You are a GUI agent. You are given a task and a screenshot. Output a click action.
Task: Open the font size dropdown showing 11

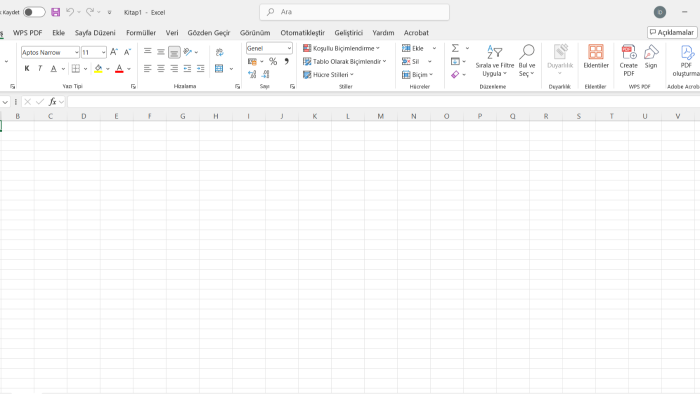tap(104, 52)
